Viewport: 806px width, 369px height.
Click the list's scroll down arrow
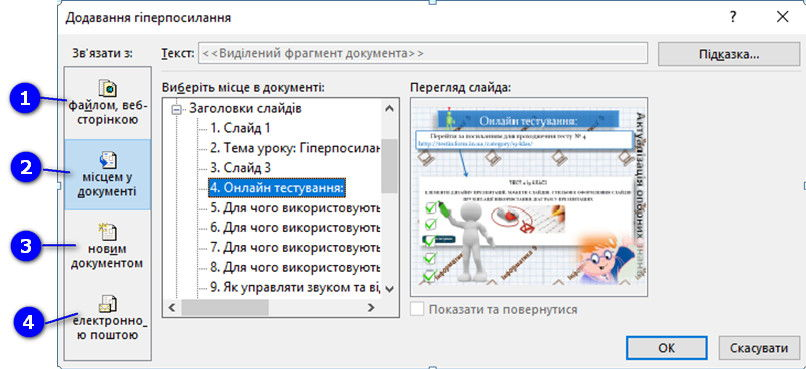coord(389,289)
